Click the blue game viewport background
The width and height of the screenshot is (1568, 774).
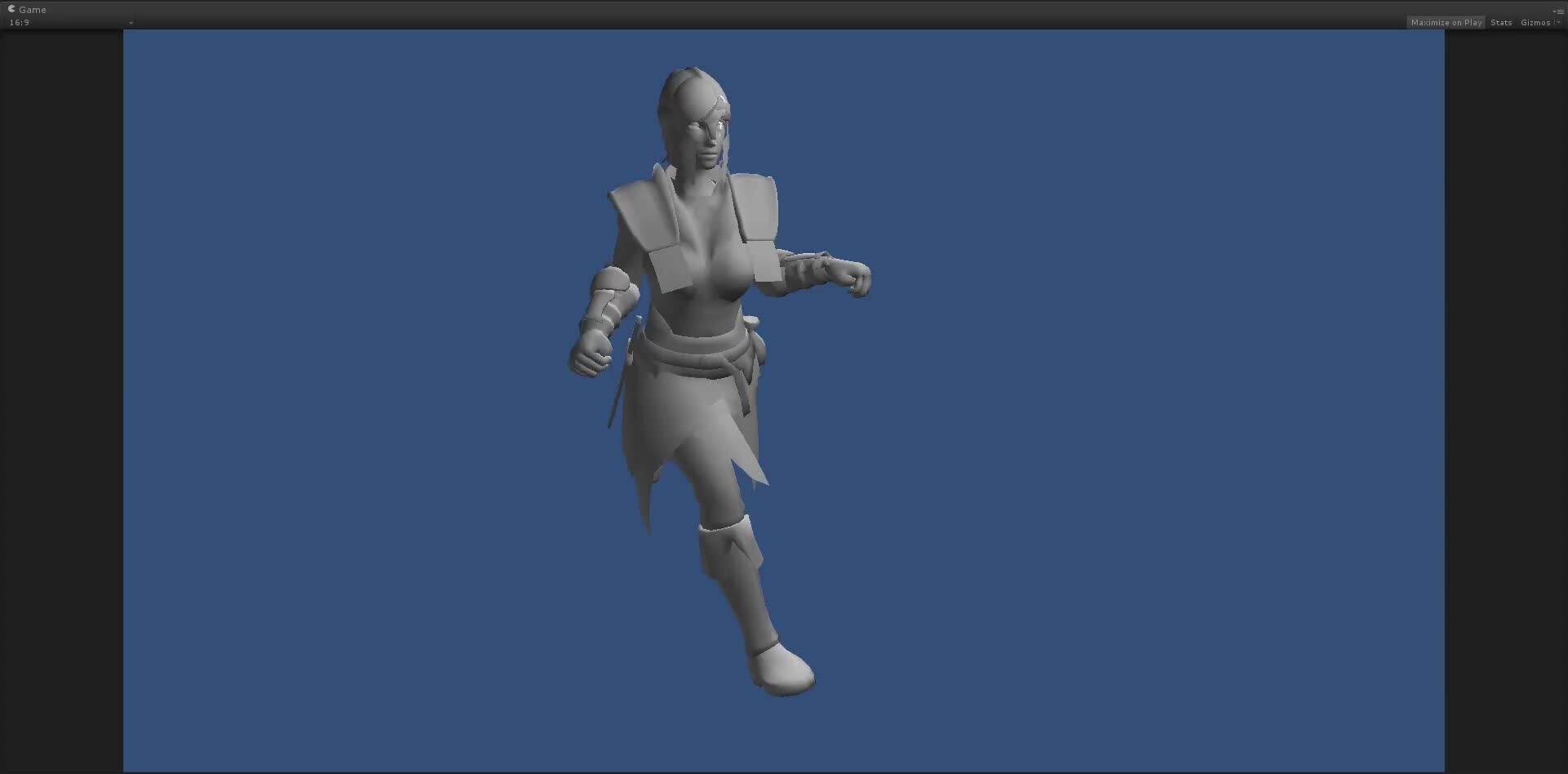coord(1143,408)
